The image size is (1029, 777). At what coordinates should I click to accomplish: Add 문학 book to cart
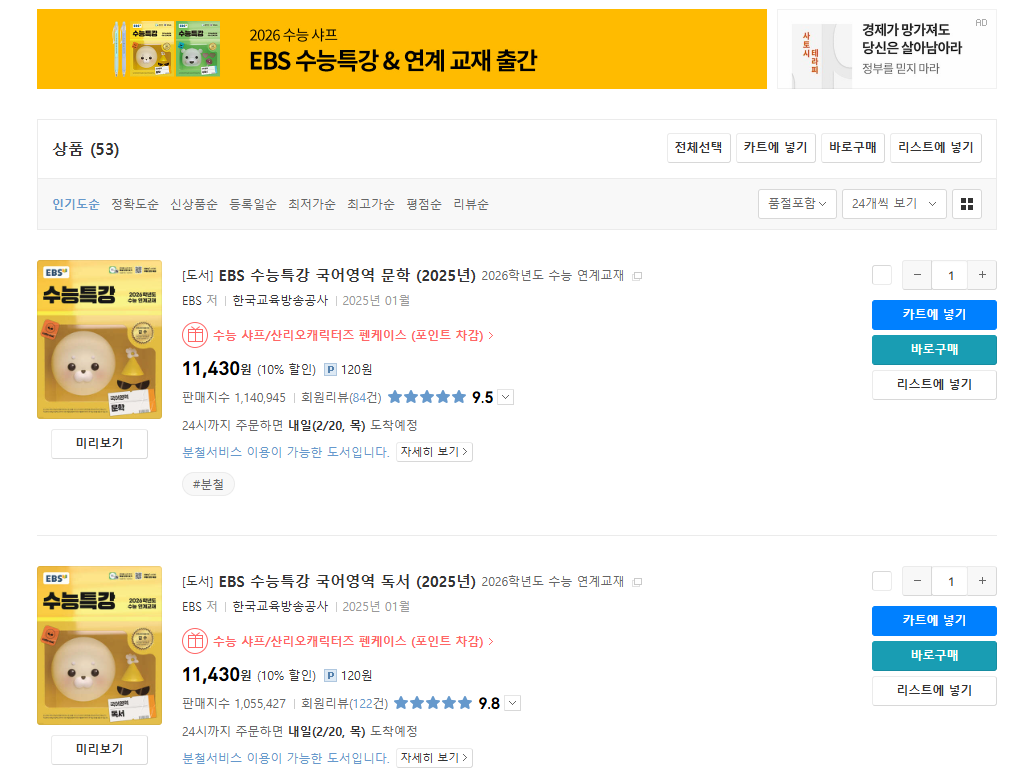click(x=934, y=314)
